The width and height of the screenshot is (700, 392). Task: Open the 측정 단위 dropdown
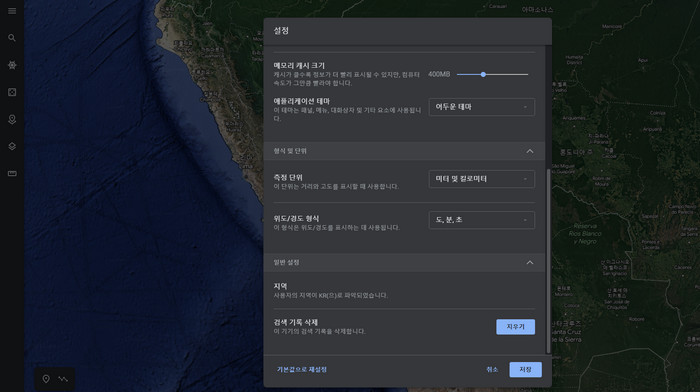[482, 179]
